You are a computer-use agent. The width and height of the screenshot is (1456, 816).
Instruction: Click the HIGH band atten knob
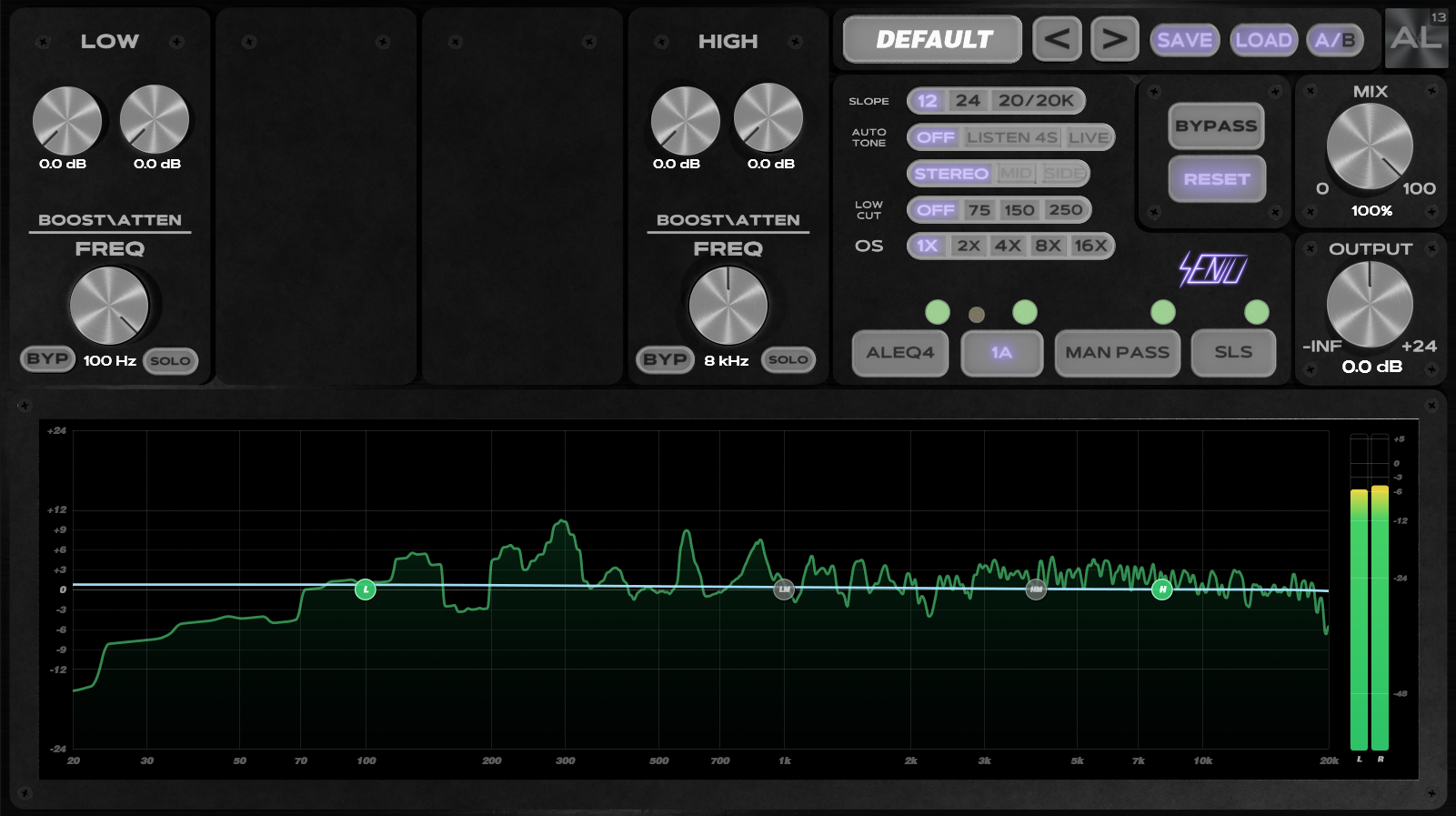click(768, 117)
